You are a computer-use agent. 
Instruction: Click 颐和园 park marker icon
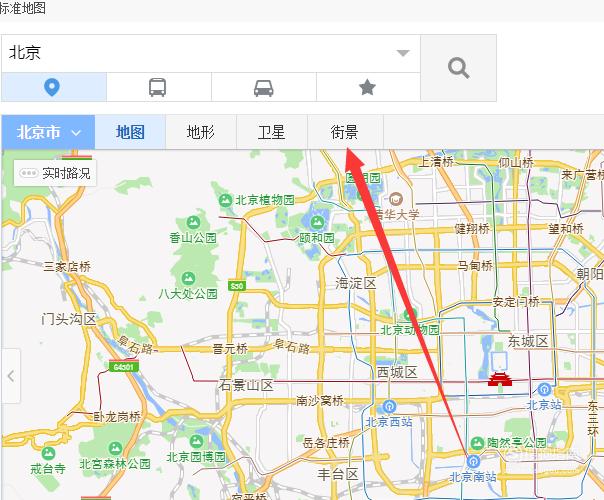pos(317,222)
